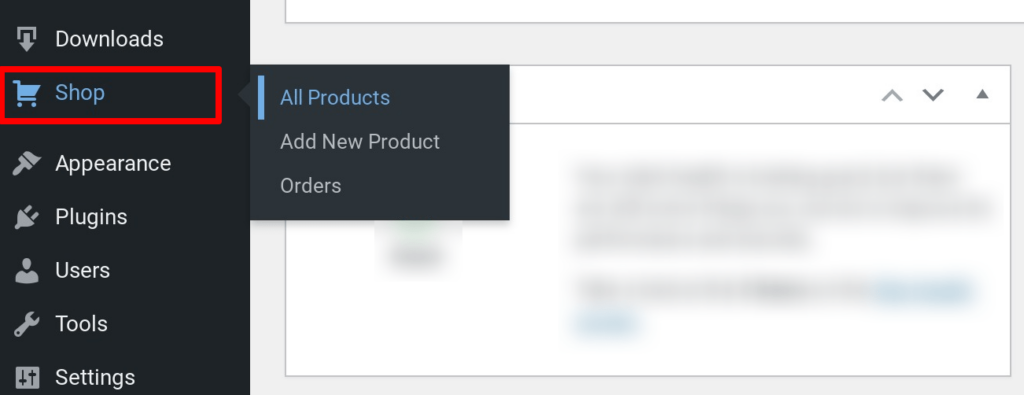The image size is (1024, 395).
Task: Click the Appearance paintbrush icon
Action: 27,163
